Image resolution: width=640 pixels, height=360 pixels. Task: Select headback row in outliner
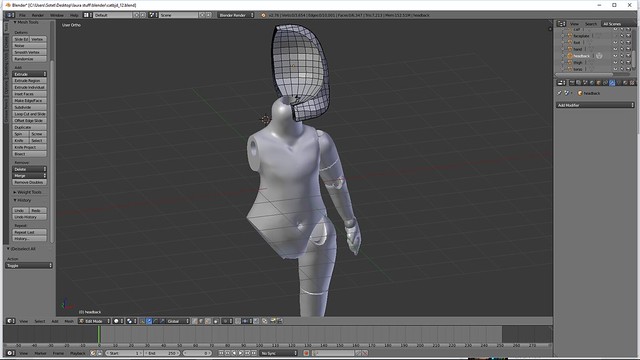pyautogui.click(x=582, y=56)
